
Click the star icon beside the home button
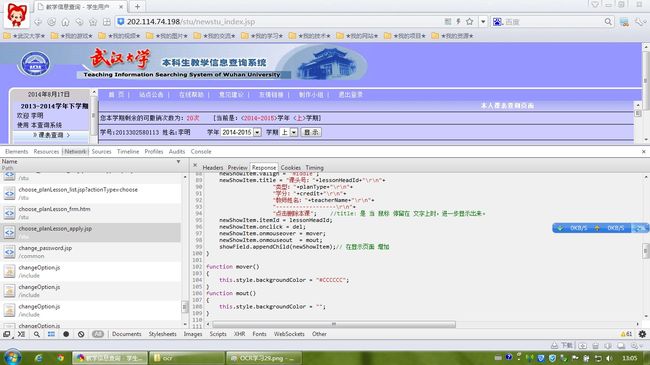93,22
